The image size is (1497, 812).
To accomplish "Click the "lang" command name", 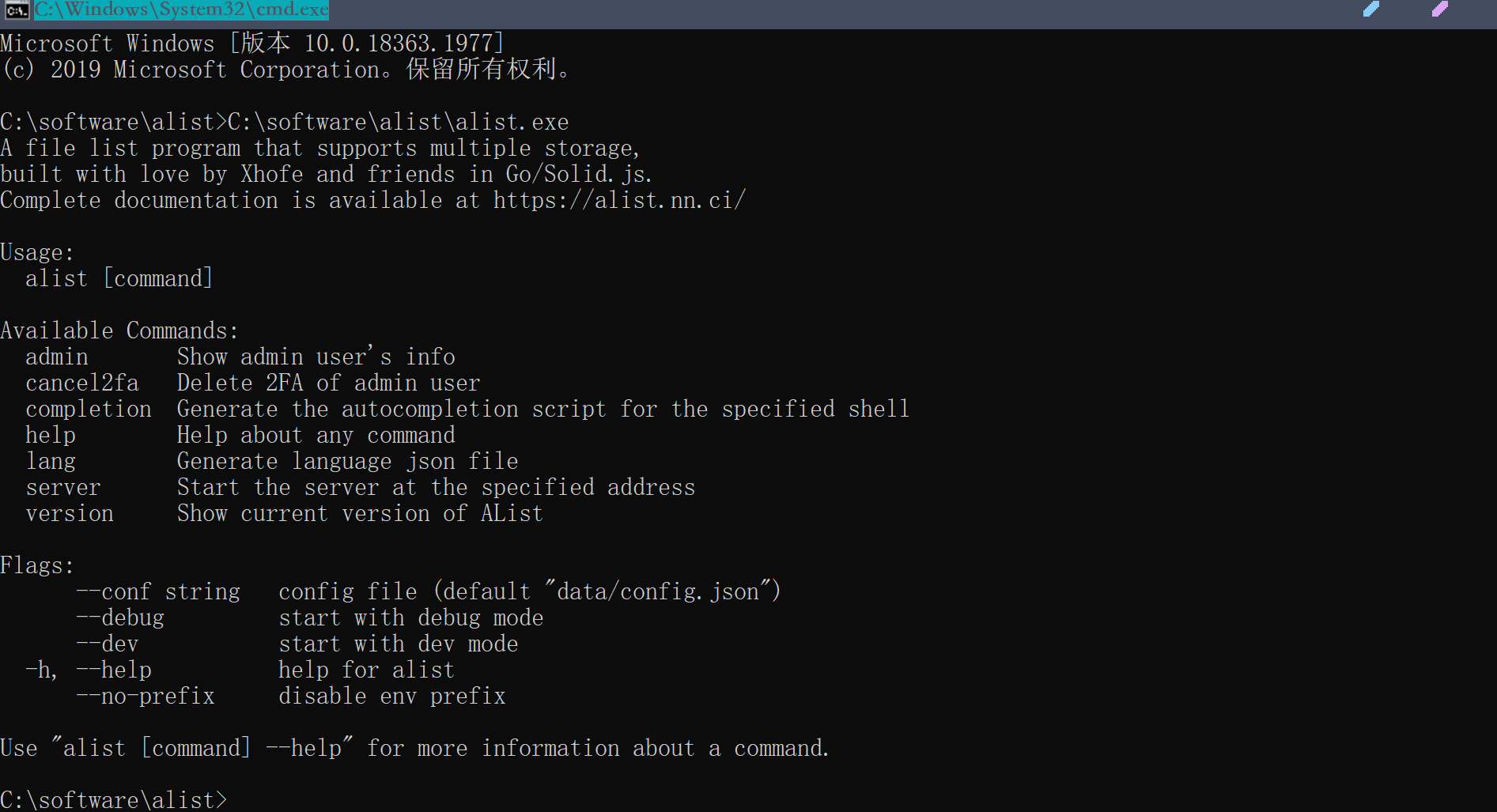I will (51, 462).
